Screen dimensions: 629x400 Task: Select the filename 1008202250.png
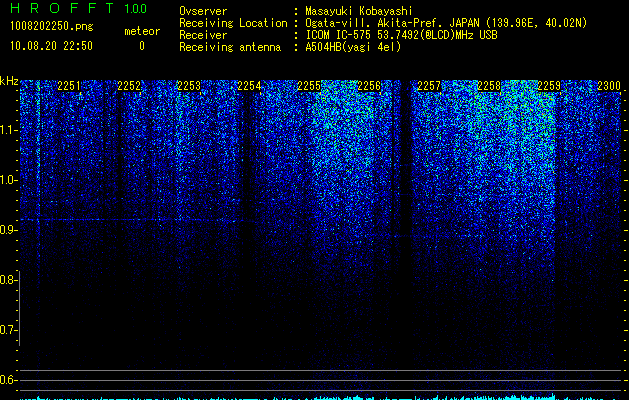coord(52,26)
